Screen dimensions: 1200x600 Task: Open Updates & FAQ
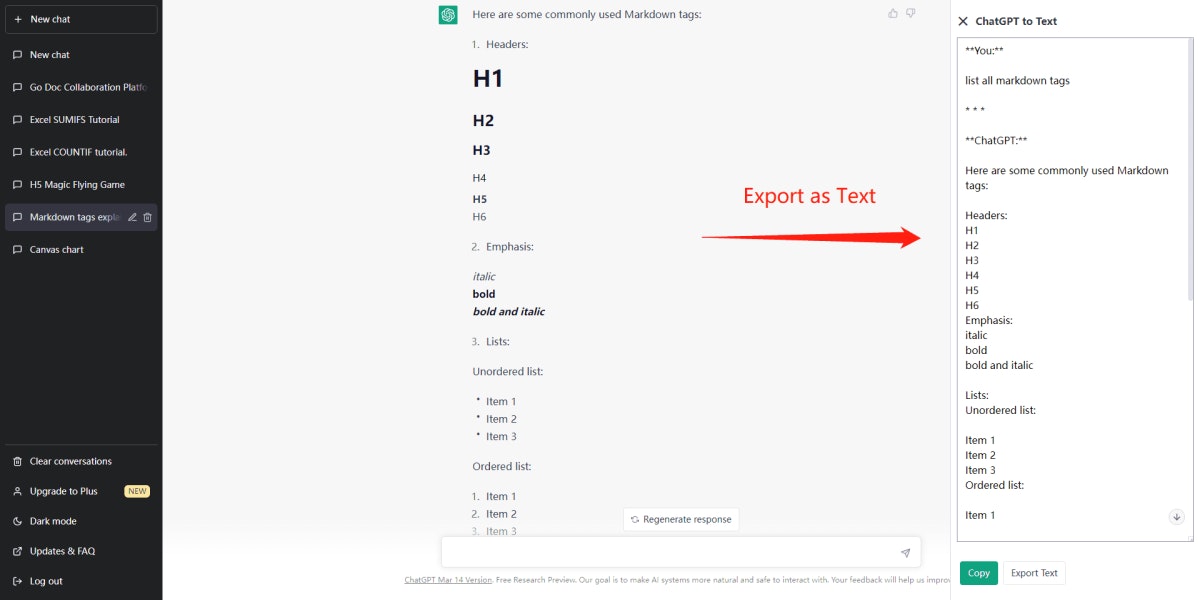coord(81,551)
